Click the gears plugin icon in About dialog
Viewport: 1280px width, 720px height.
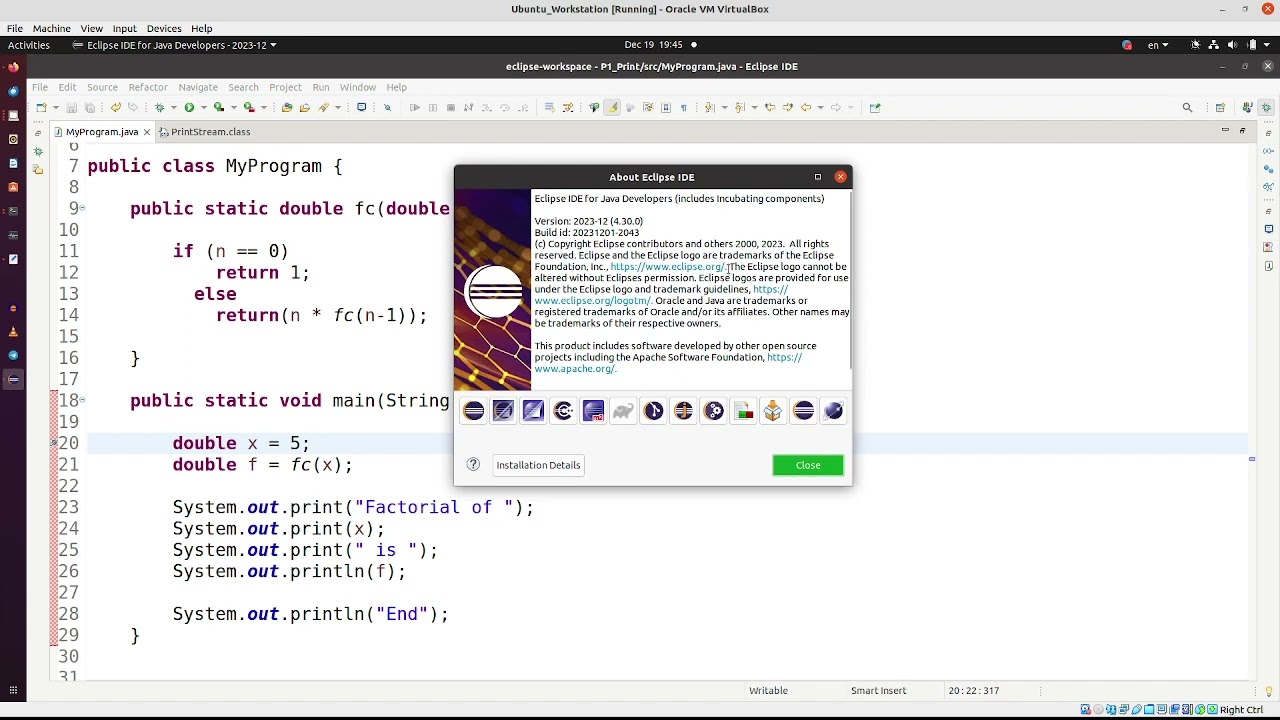[713, 411]
